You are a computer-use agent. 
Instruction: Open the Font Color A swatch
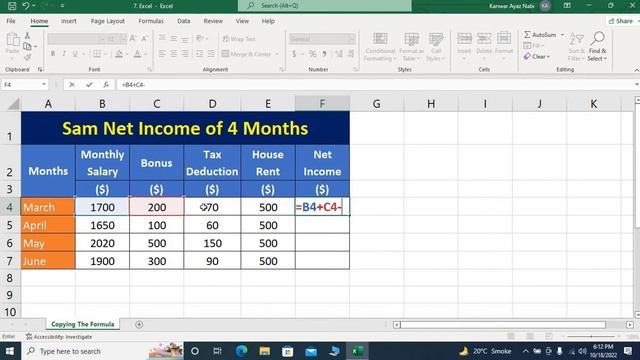(138, 54)
